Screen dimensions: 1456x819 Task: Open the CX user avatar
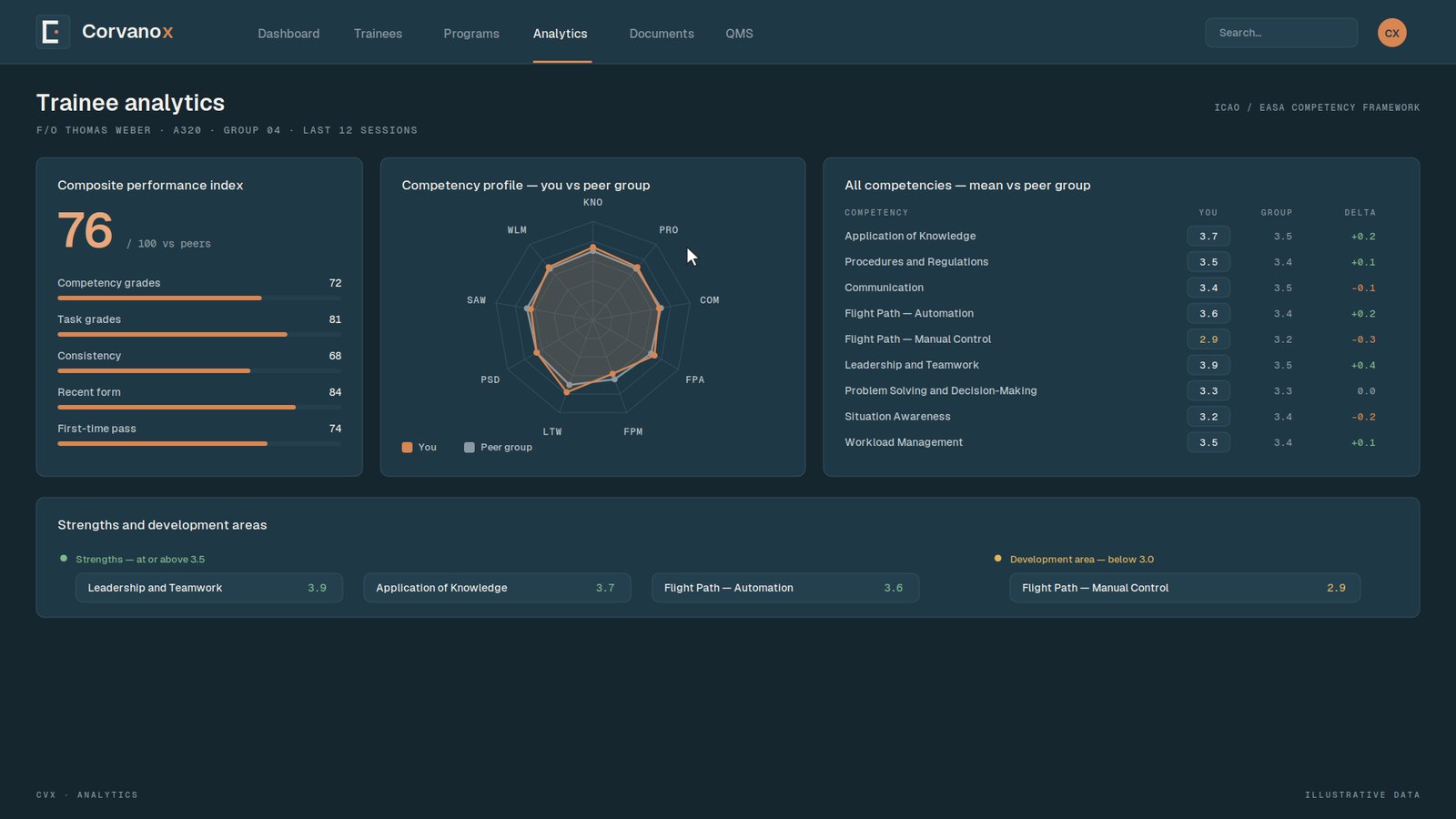pos(1391,33)
